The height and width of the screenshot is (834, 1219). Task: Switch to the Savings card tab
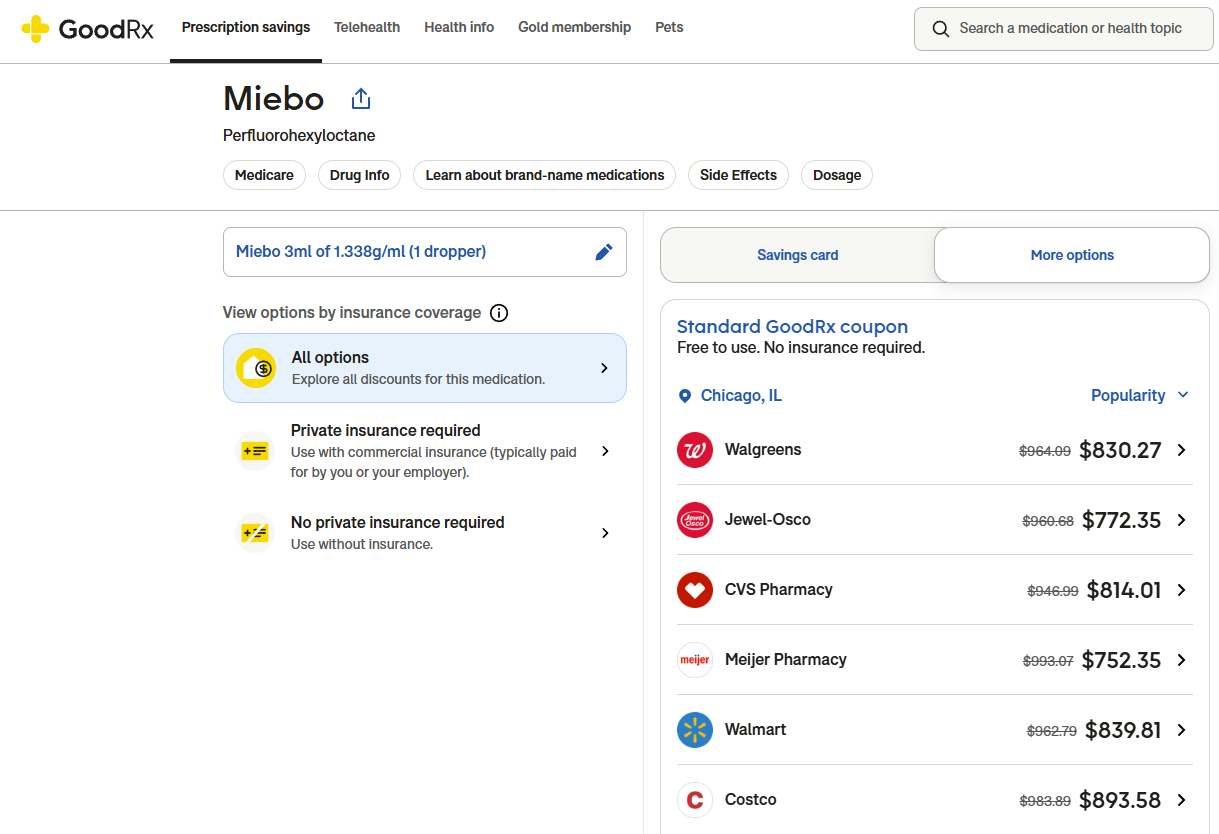(x=797, y=255)
